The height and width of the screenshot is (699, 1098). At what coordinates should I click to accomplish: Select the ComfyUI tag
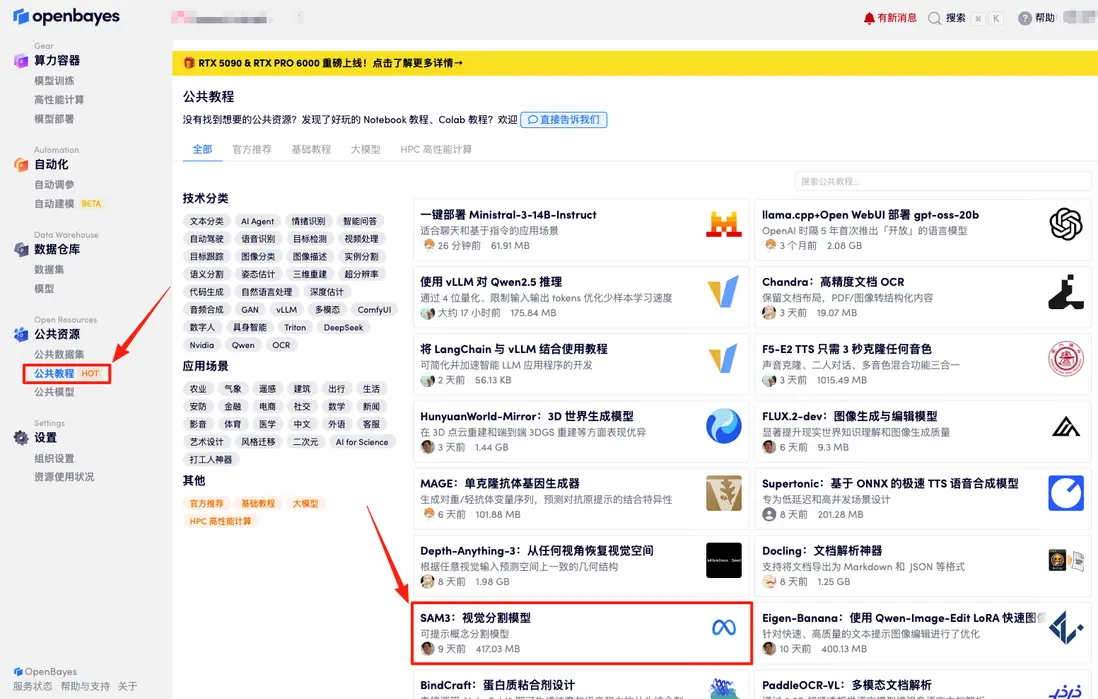[375, 310]
